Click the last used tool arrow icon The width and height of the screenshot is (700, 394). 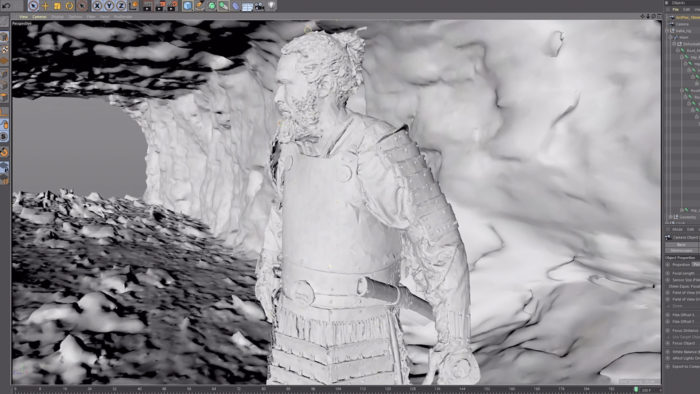[x=82, y=6]
